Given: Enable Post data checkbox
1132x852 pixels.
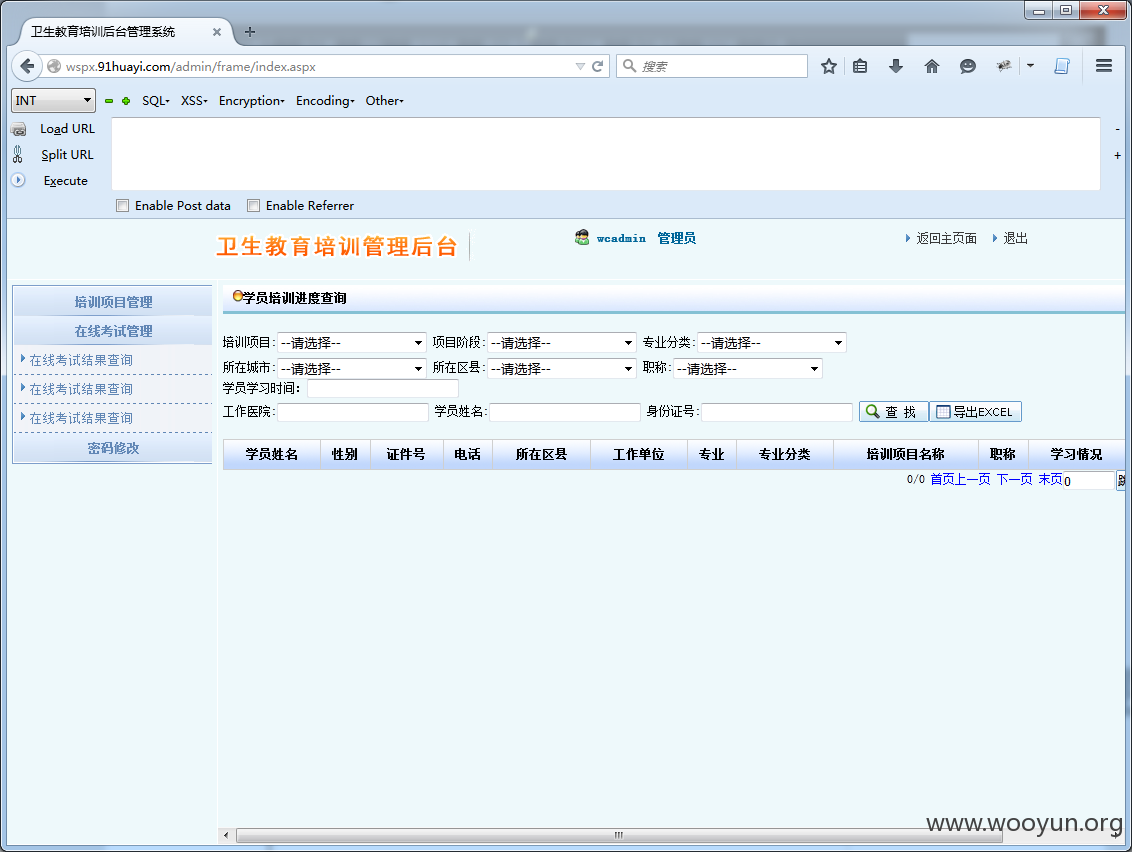Looking at the screenshot, I should (x=123, y=206).
